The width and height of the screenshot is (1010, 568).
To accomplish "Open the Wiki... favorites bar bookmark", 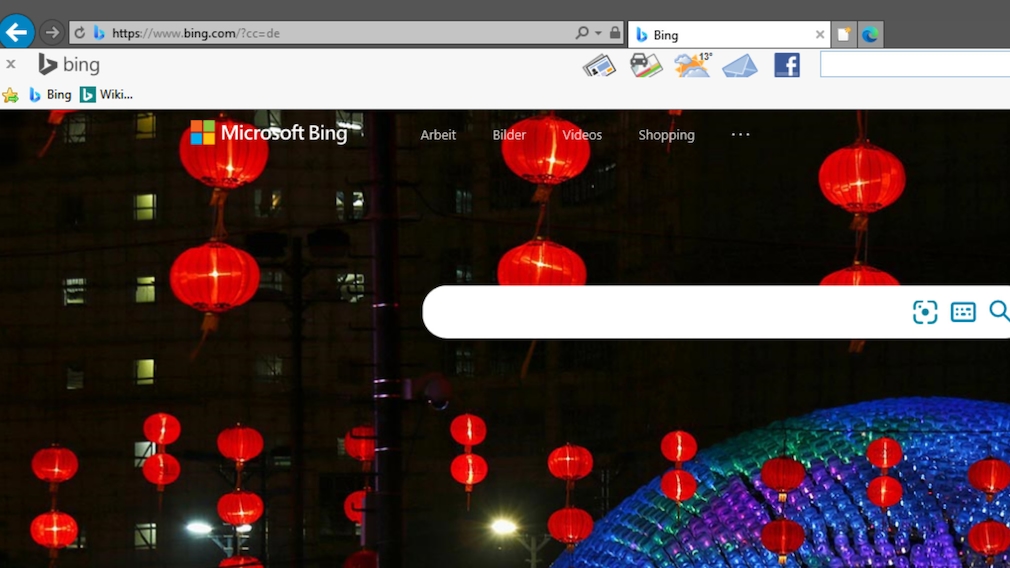I will pos(107,95).
